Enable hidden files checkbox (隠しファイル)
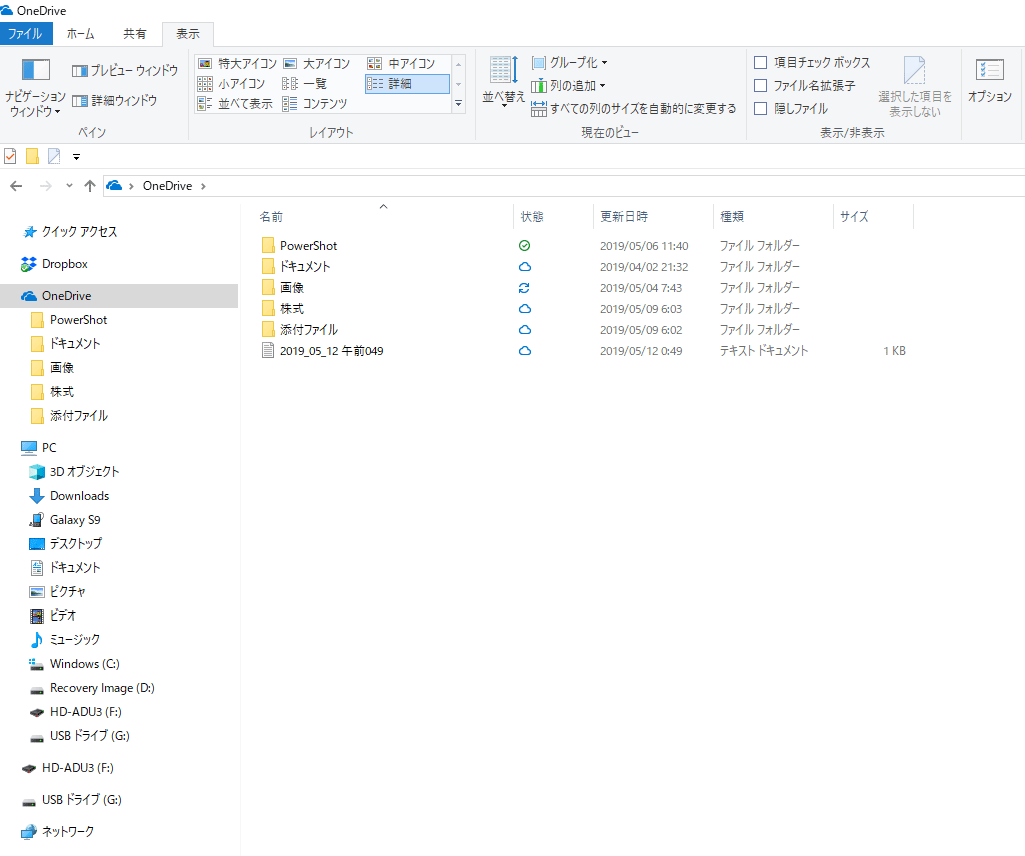The image size is (1025, 856). [x=790, y=109]
